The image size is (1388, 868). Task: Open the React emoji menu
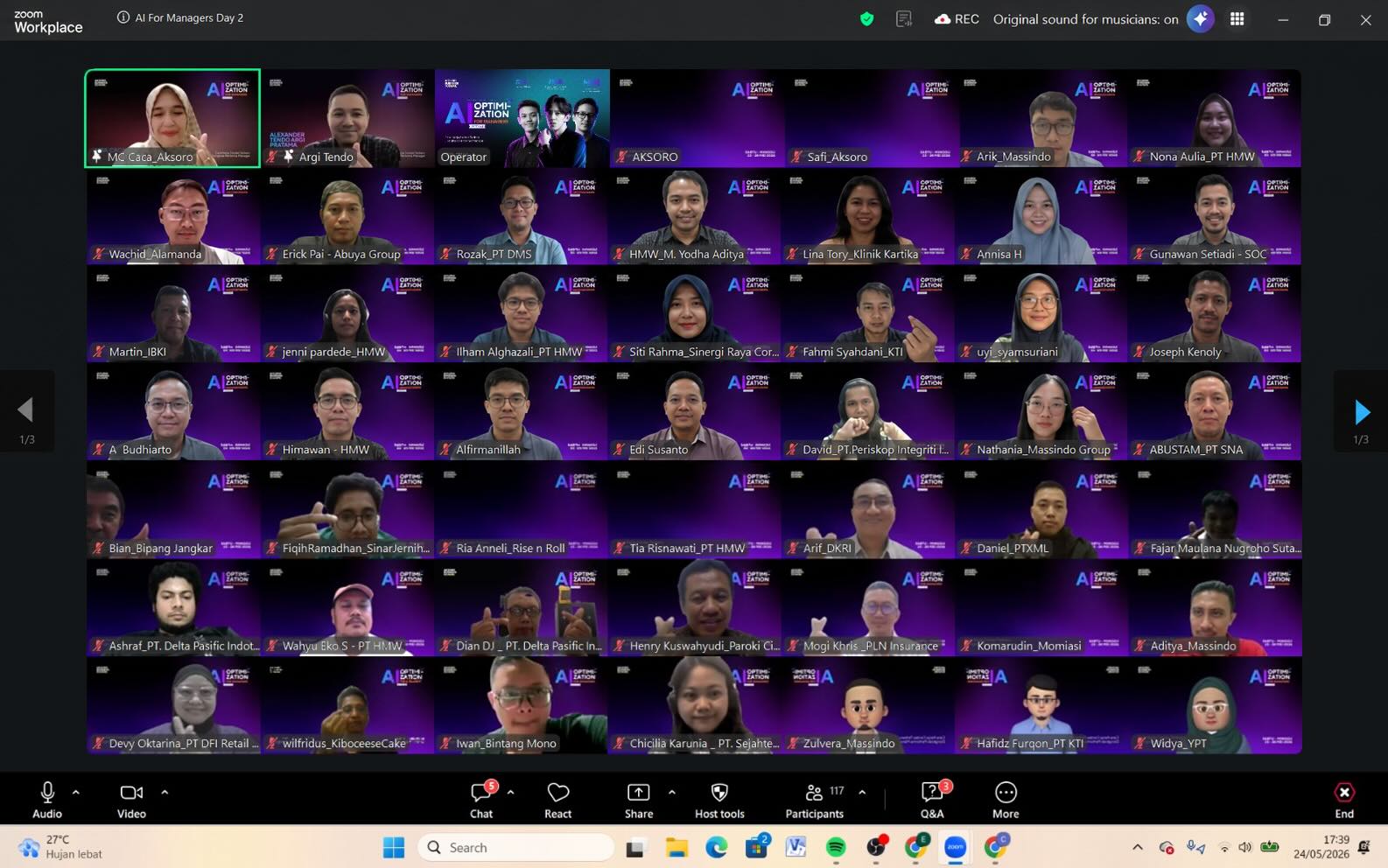pyautogui.click(x=557, y=799)
